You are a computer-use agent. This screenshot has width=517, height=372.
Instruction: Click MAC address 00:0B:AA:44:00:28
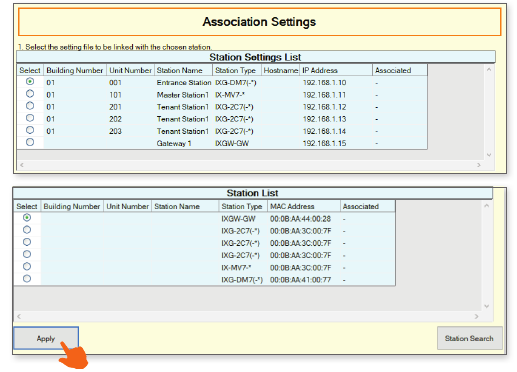[x=300, y=219]
